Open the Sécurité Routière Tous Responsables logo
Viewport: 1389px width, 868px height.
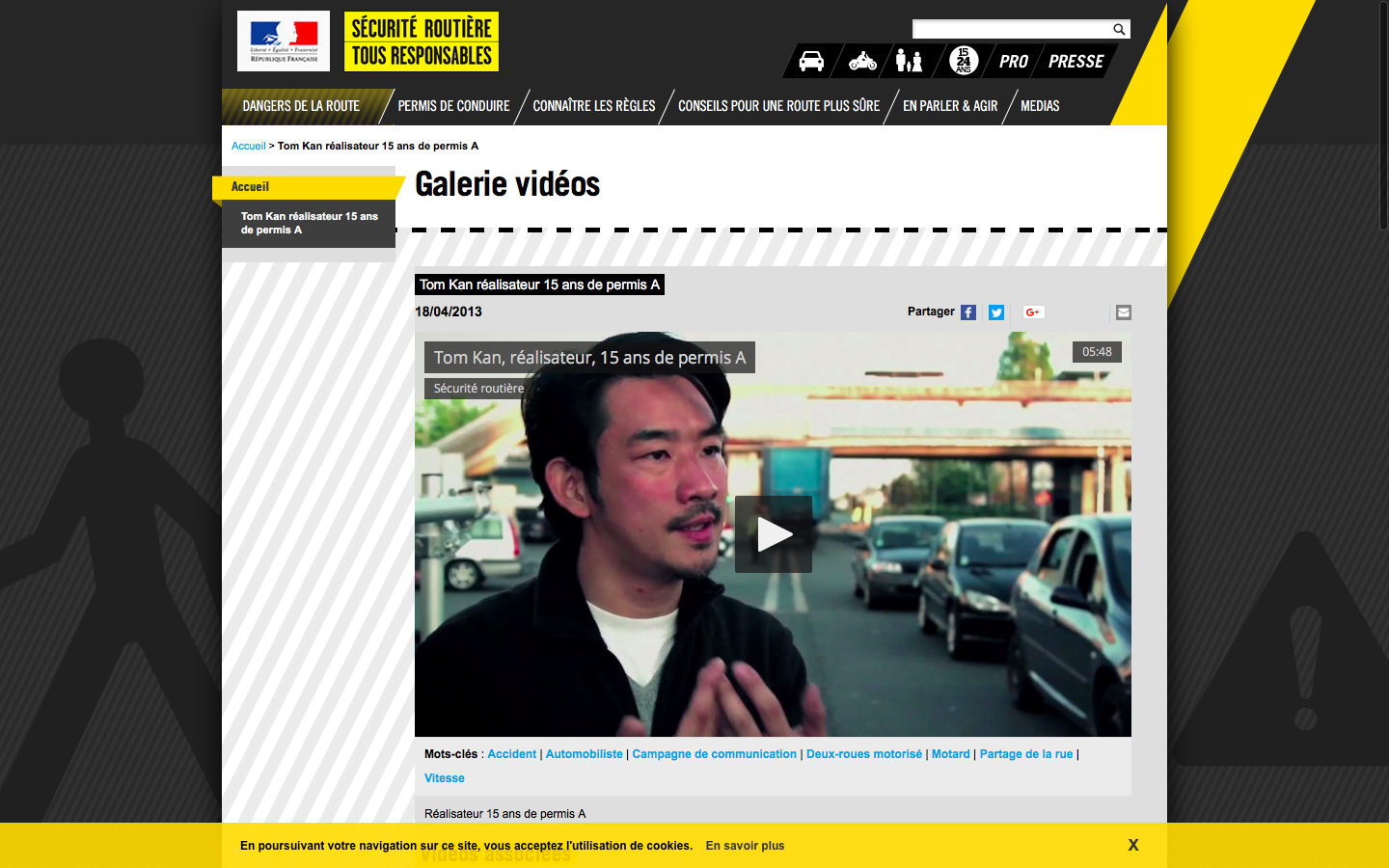pyautogui.click(x=422, y=41)
